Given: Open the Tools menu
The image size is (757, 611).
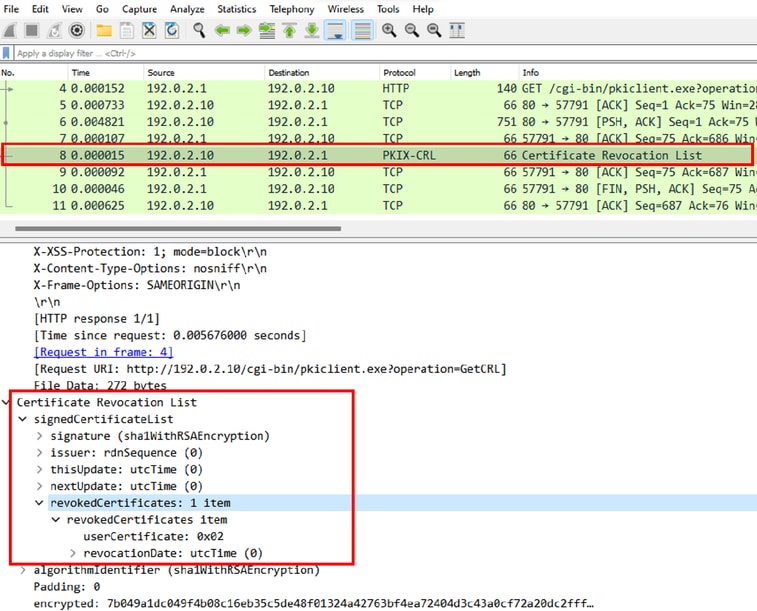Looking at the screenshot, I should coord(388,9).
